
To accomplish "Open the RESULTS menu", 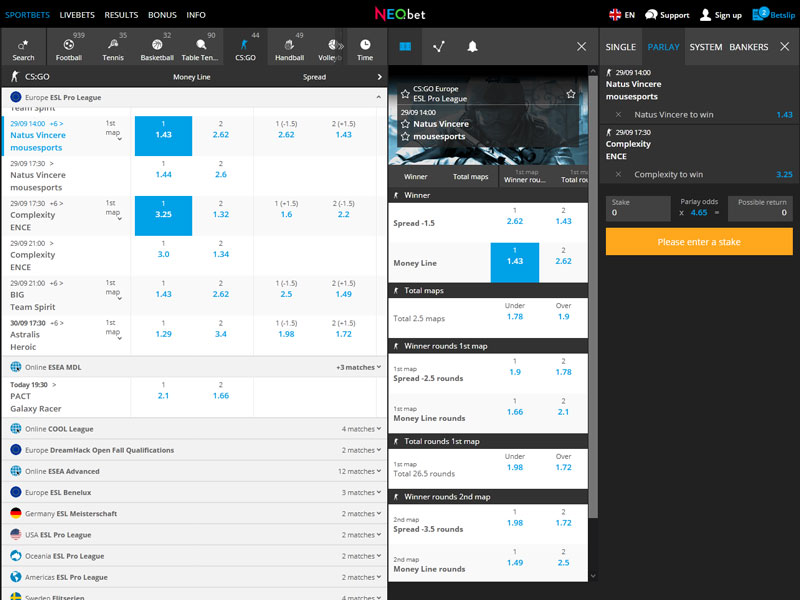I will 121,15.
